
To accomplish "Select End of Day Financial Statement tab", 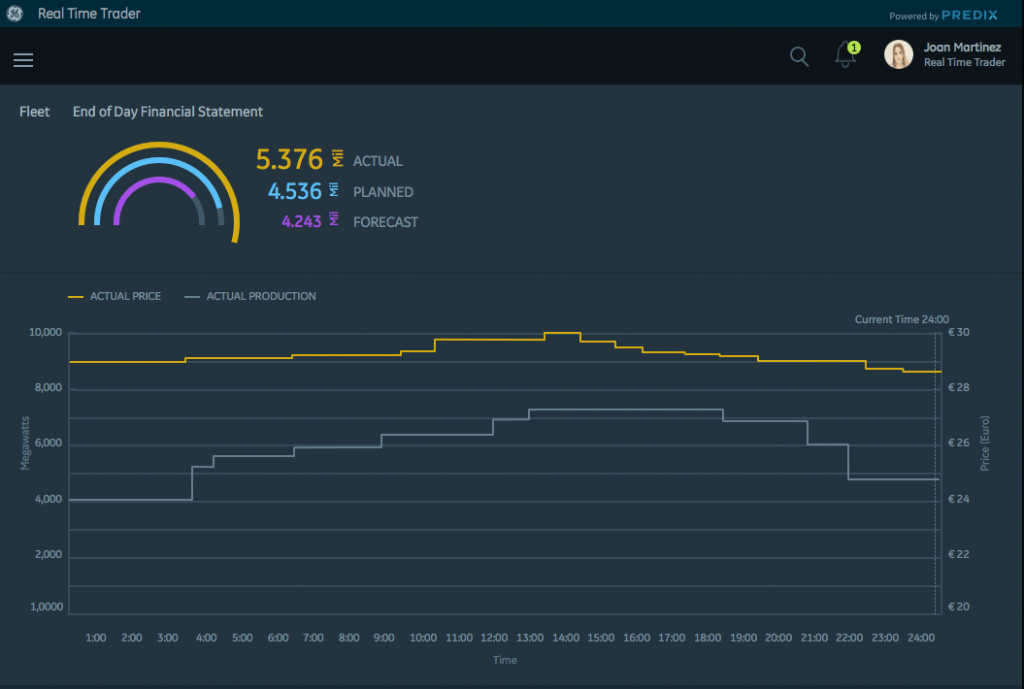I will (x=168, y=112).
